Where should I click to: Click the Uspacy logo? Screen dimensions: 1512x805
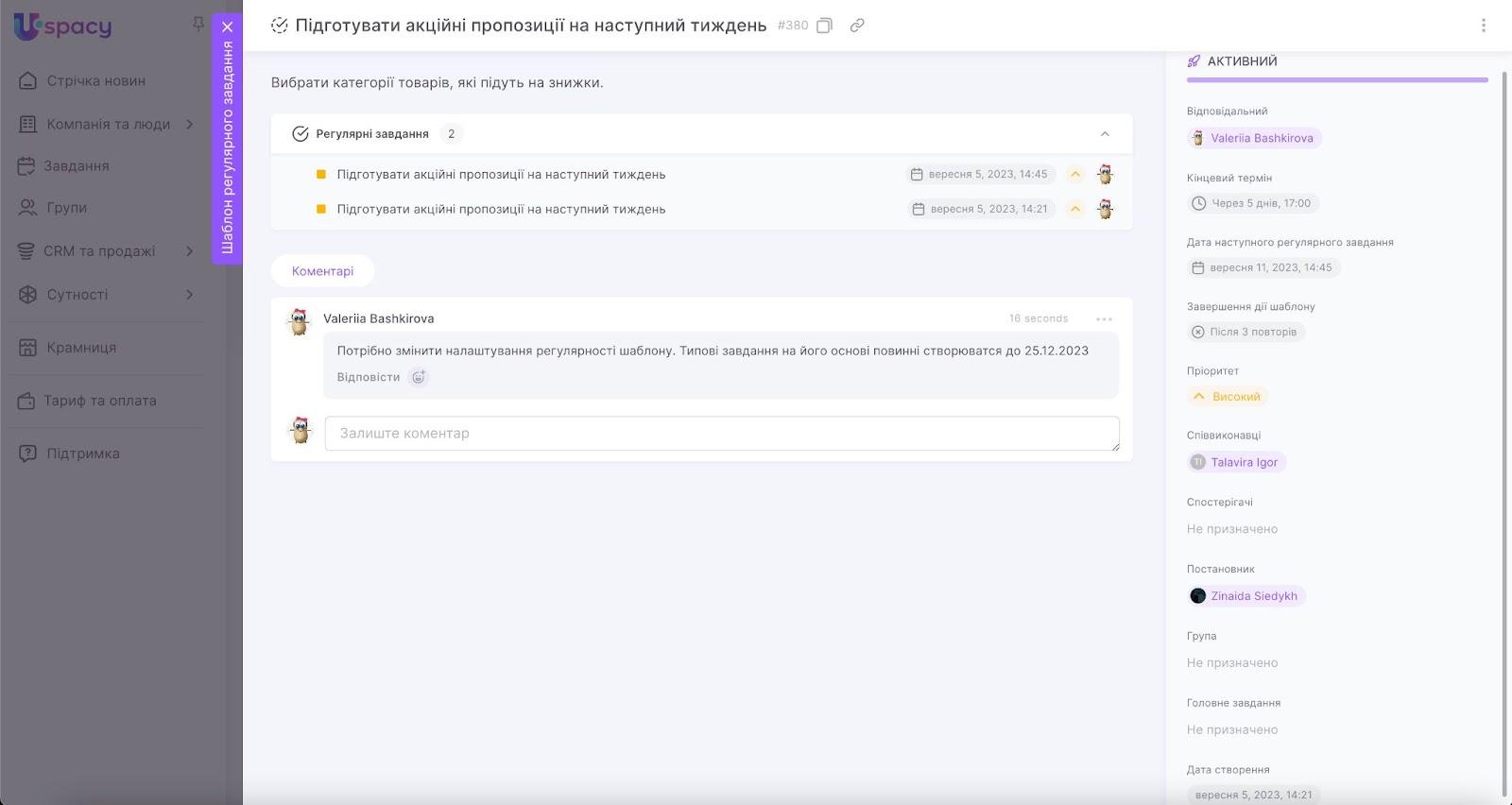63,26
